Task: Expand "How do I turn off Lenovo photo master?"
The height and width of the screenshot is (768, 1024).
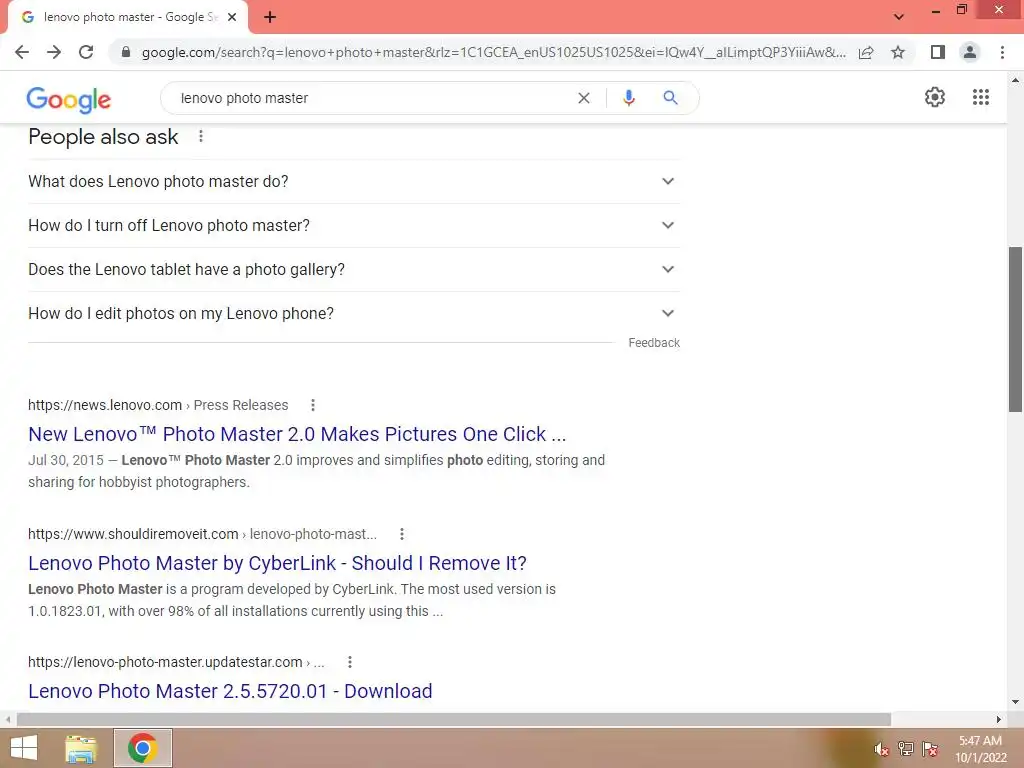Action: tap(353, 225)
